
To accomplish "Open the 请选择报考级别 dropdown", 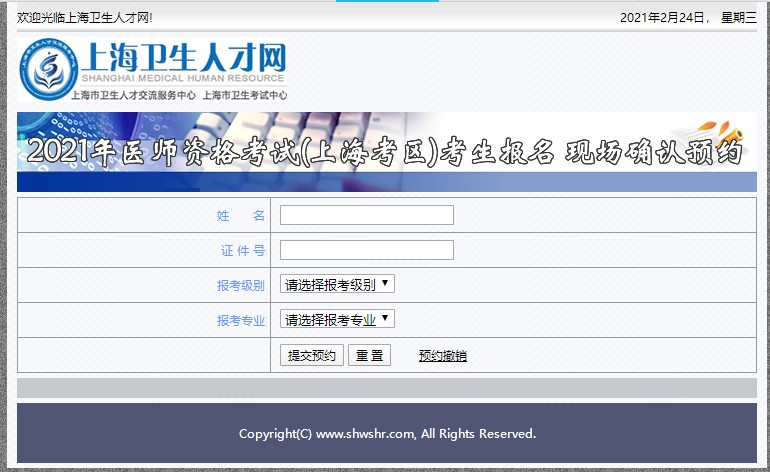I will (x=338, y=284).
